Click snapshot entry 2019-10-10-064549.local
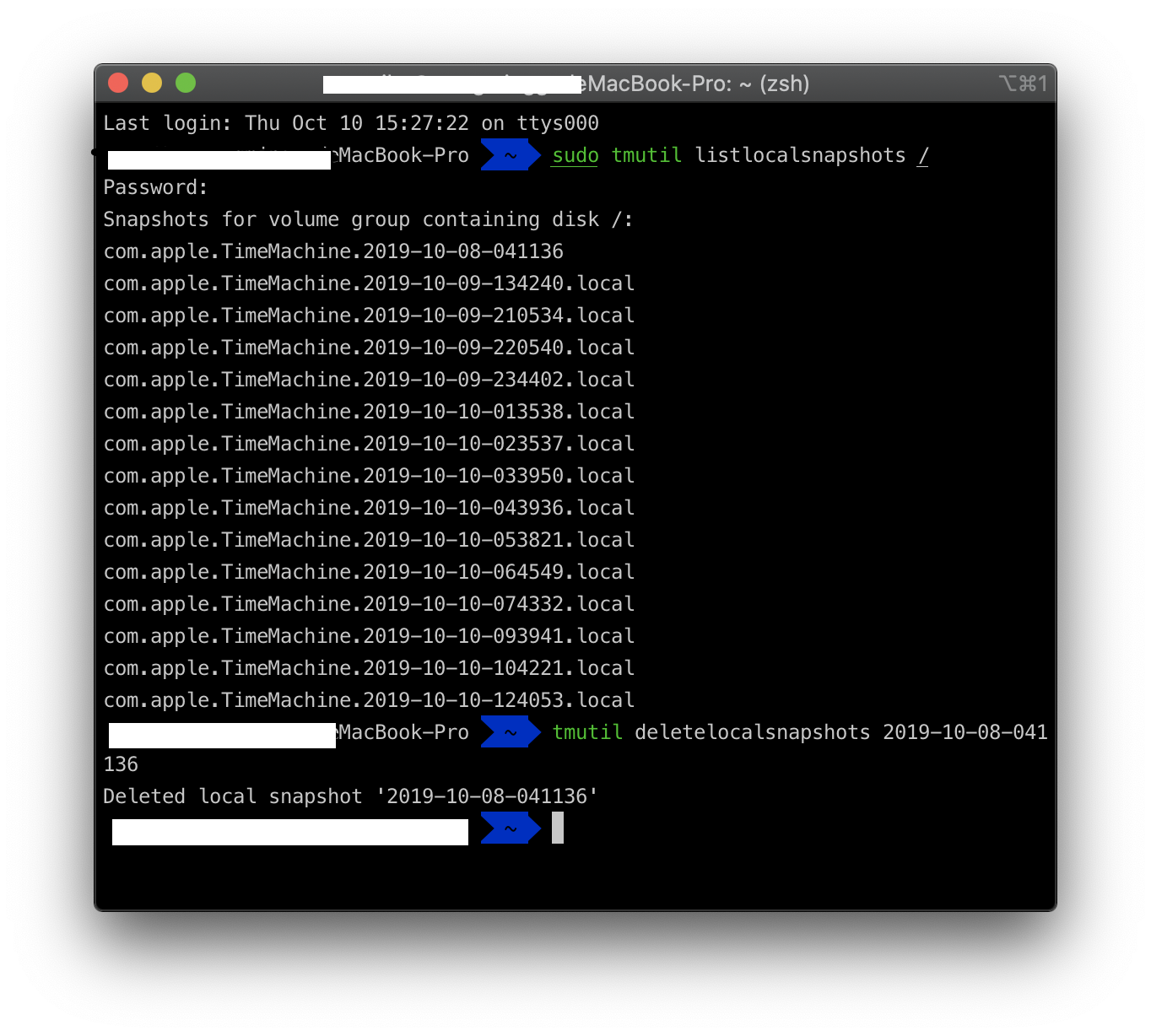1151x1036 pixels. 369,572
